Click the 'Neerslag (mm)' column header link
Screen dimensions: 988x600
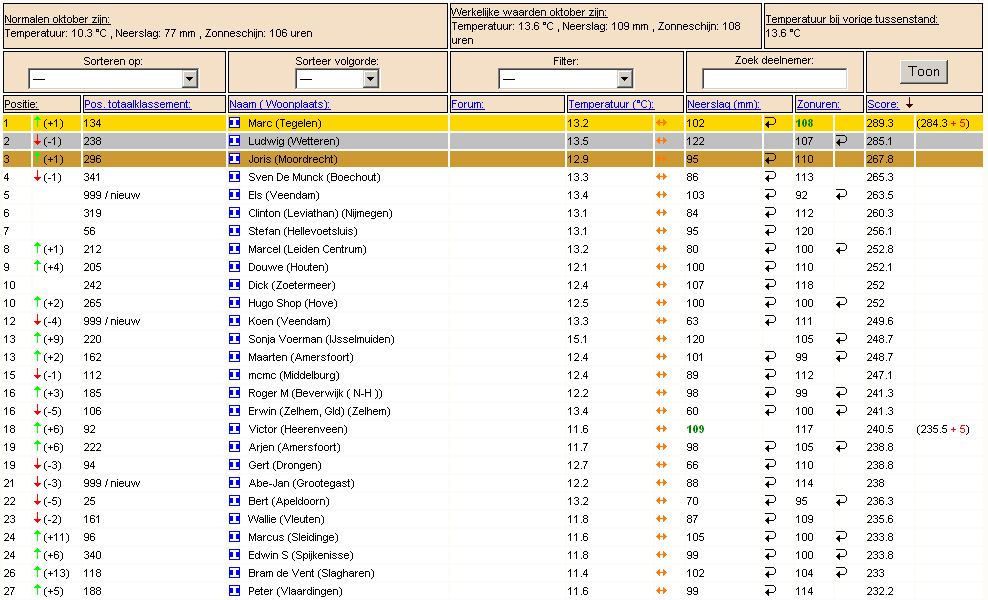723,104
